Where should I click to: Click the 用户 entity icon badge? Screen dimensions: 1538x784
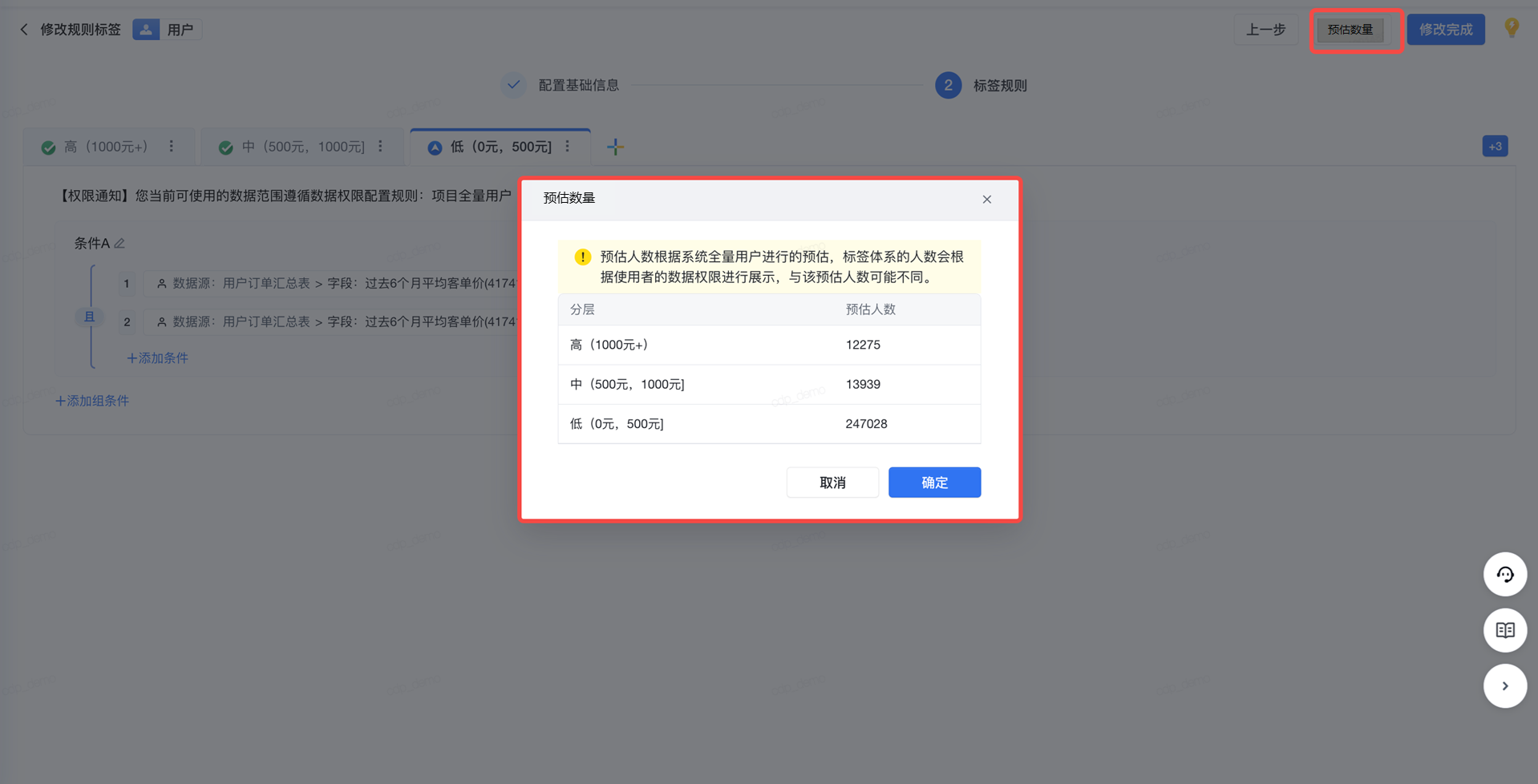tap(146, 30)
